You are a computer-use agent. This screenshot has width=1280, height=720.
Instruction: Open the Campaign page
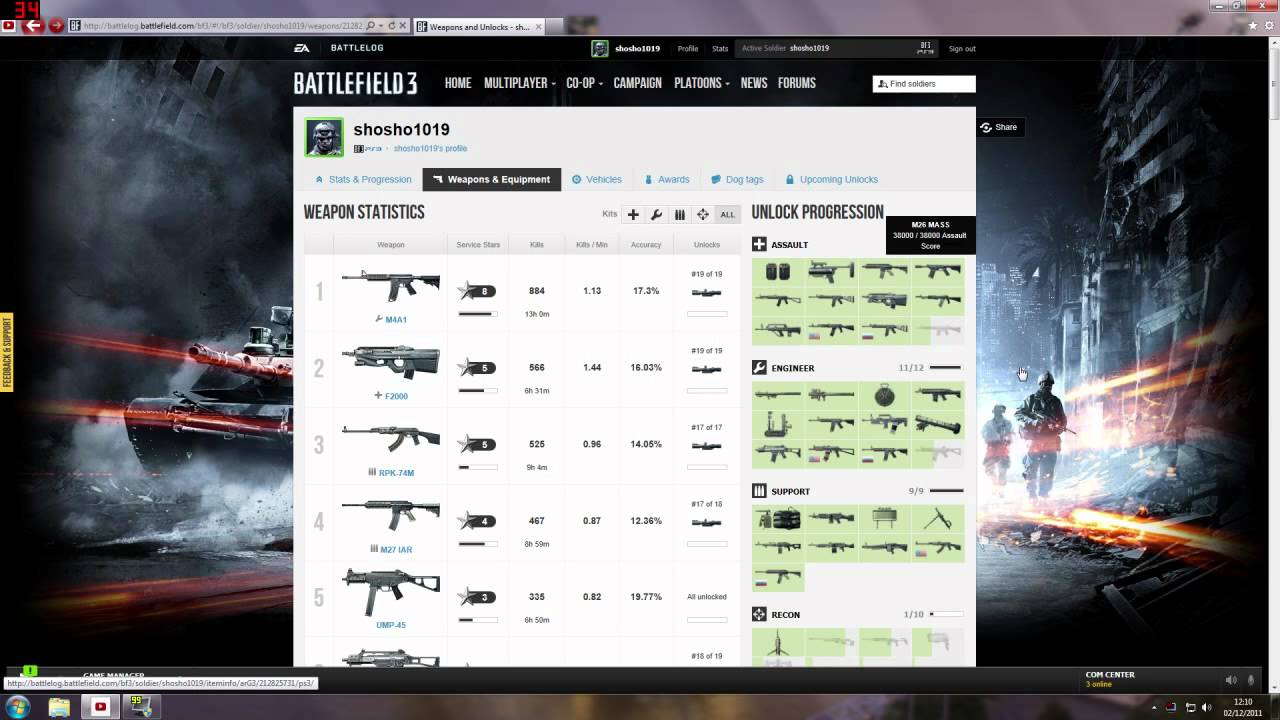(x=638, y=83)
